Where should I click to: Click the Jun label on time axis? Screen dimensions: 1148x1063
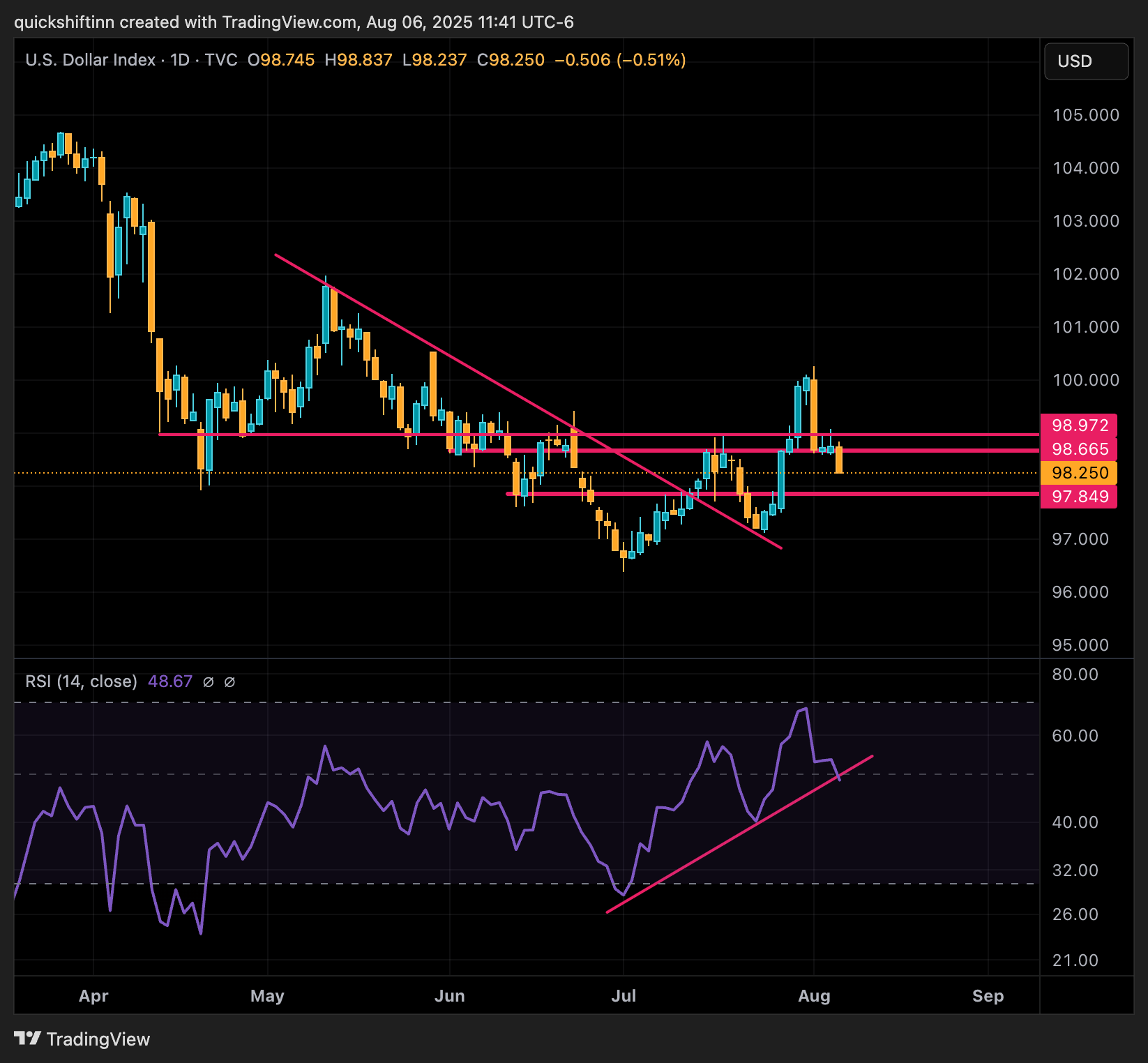click(x=450, y=996)
